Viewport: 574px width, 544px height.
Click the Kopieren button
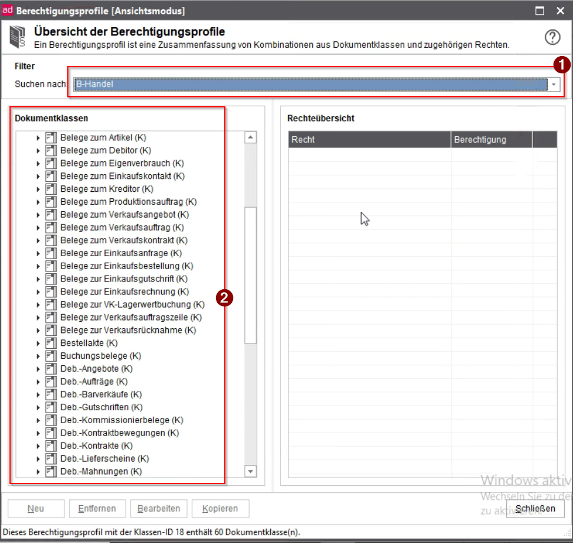(220, 508)
